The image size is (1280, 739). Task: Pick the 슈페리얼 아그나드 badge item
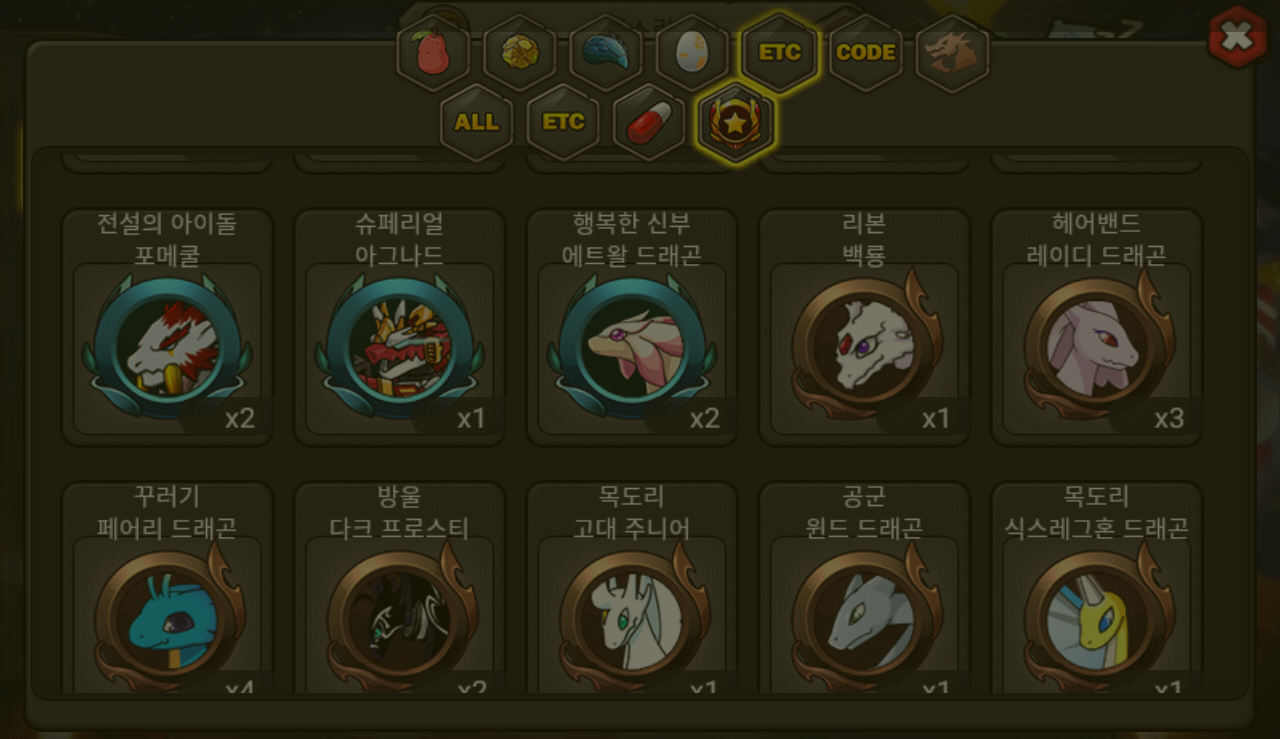[x=399, y=327]
